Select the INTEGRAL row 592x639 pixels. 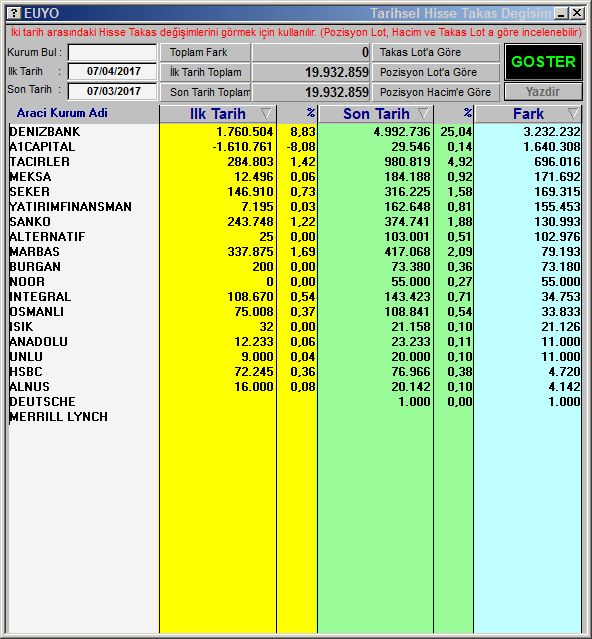tap(295, 297)
